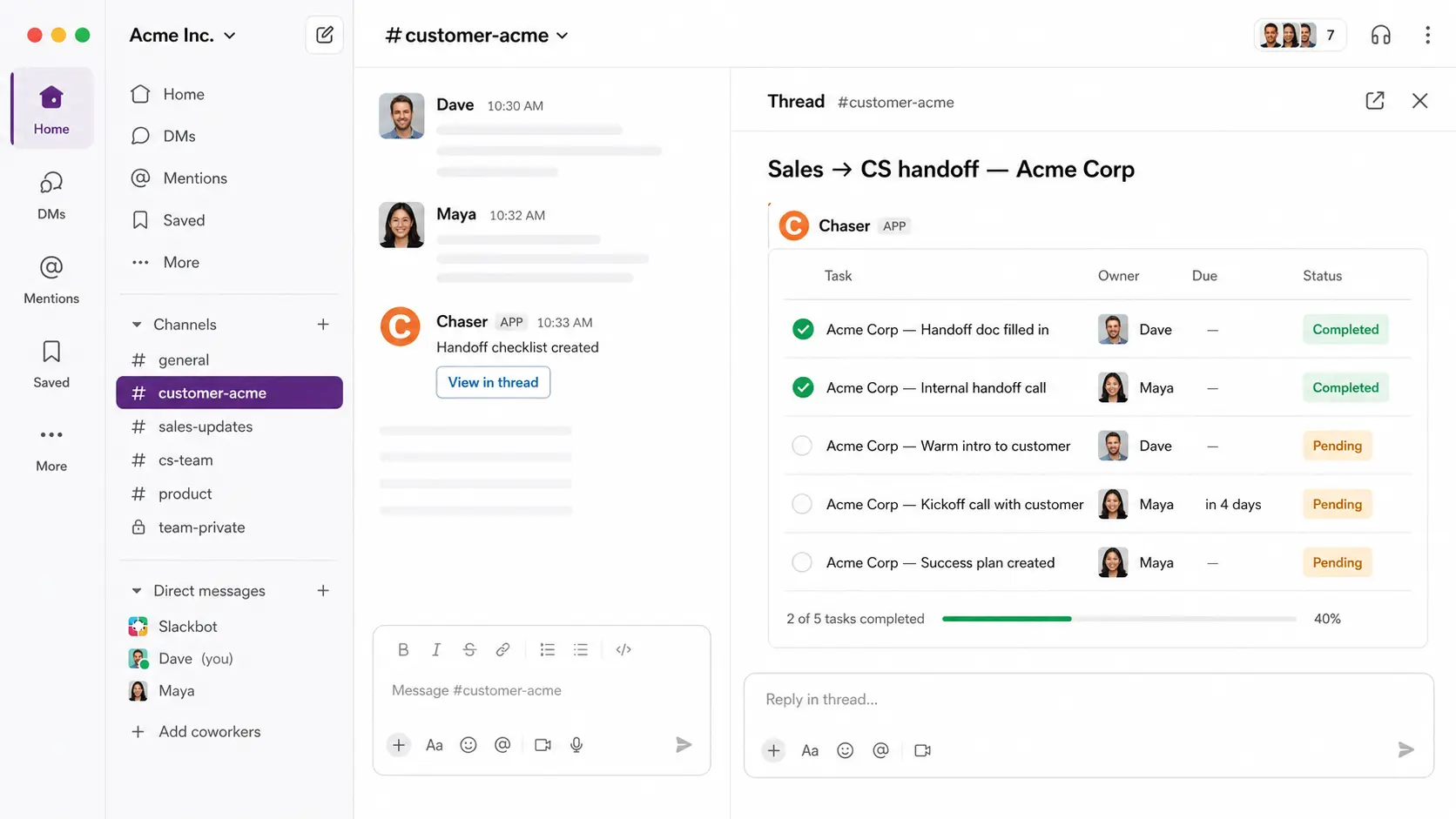Record video clip in channel message composer
The height and width of the screenshot is (819, 1456).
click(x=543, y=745)
